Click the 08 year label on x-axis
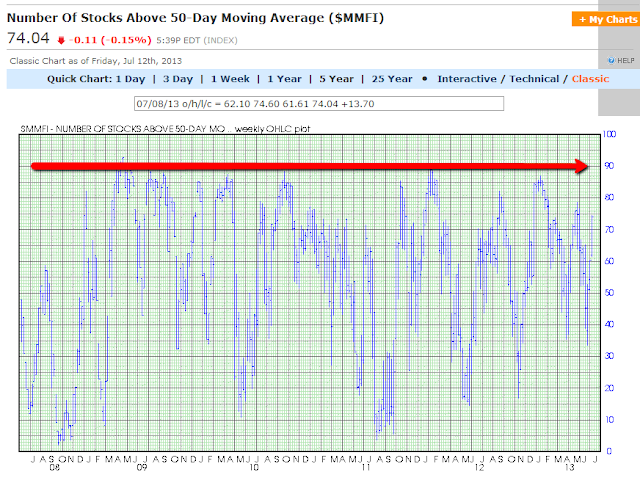The width and height of the screenshot is (640, 483). click(x=55, y=467)
